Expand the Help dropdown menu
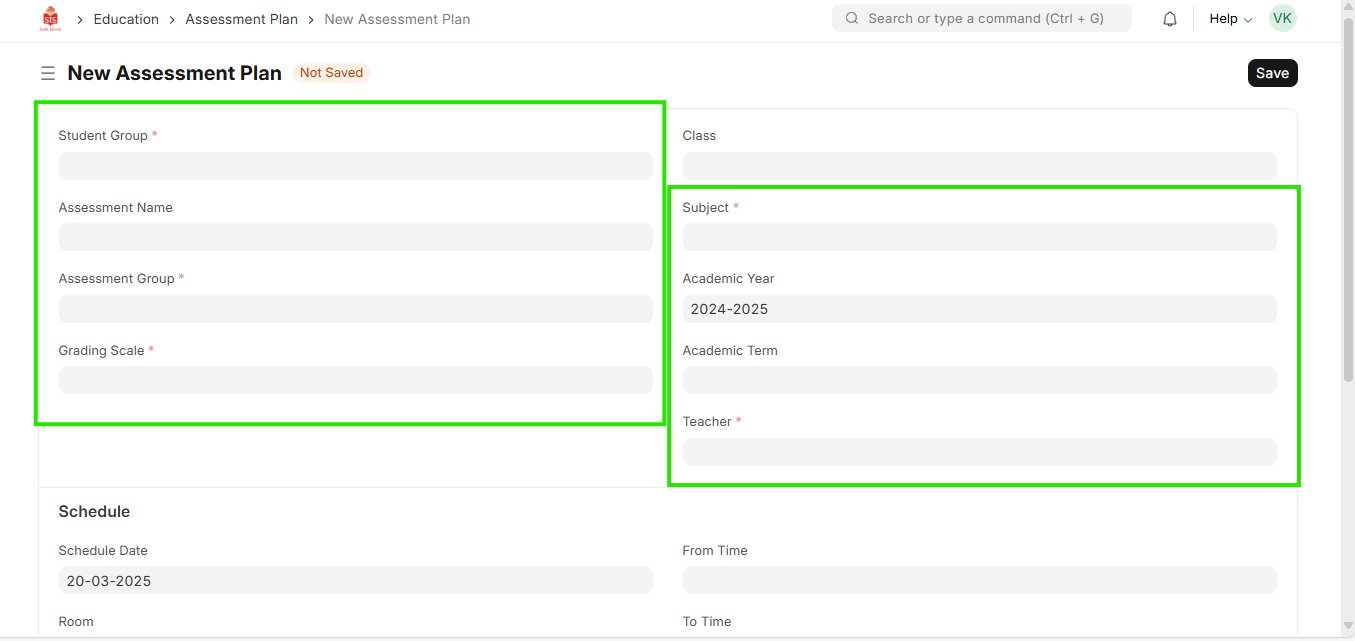Screen dimensions: 1355x641 tap(1230, 19)
